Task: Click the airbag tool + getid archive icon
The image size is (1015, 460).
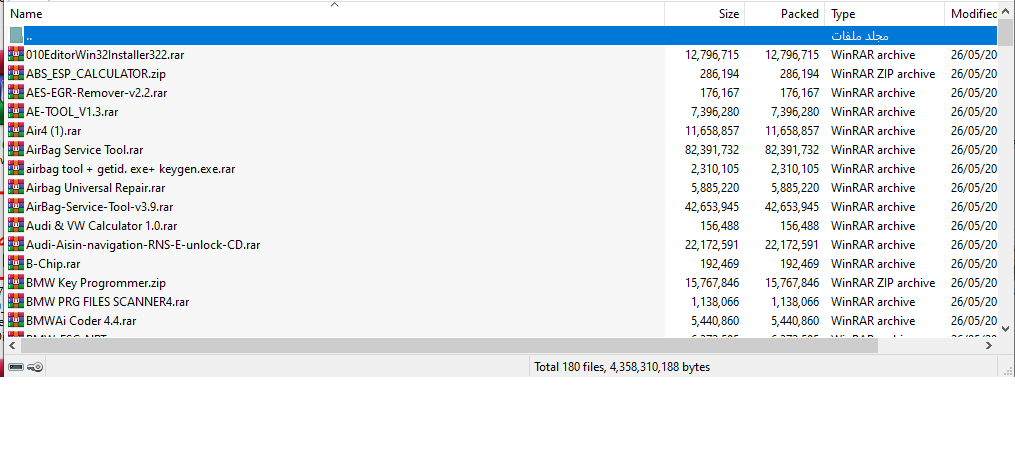Action: pos(16,169)
